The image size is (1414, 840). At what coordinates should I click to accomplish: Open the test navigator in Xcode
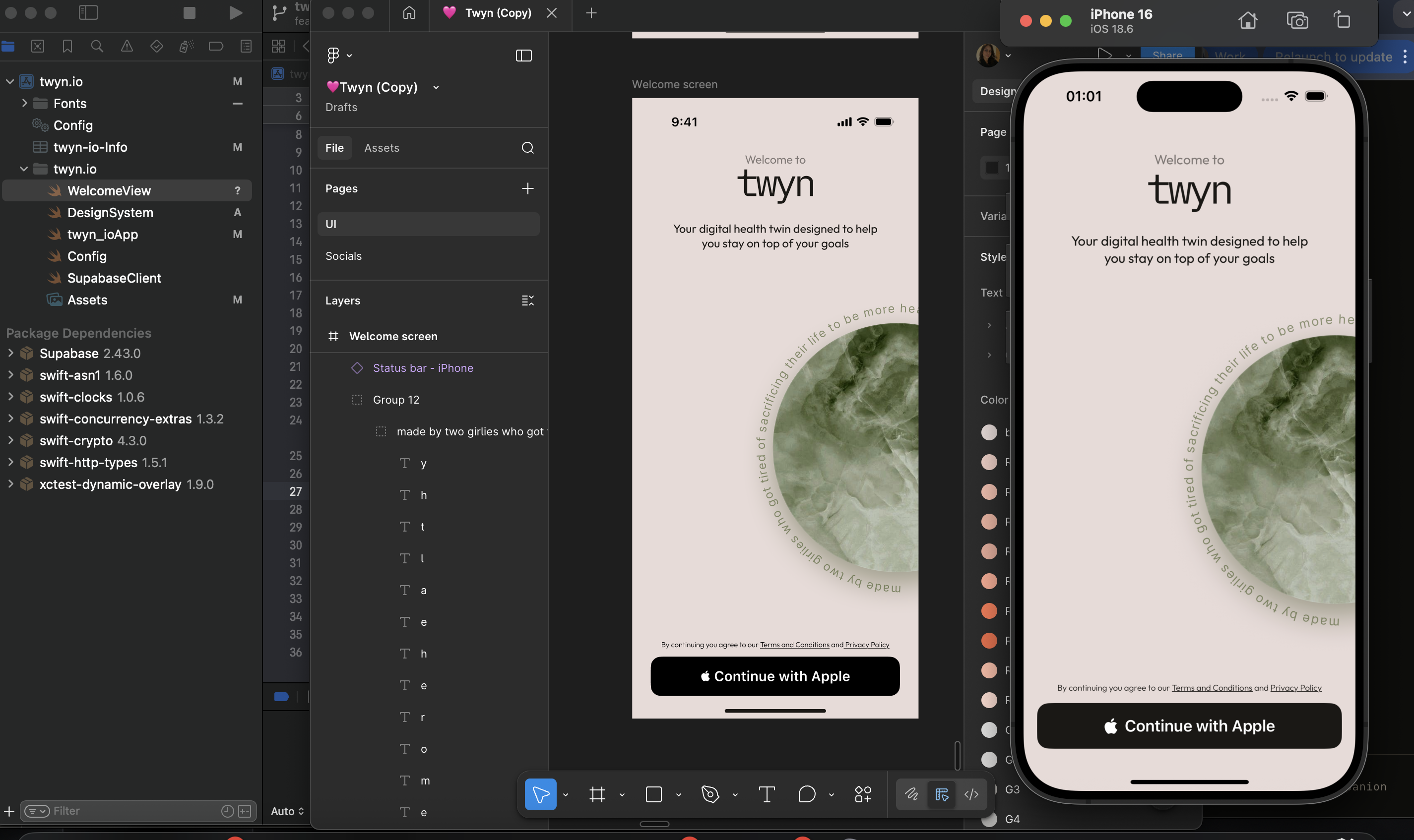pos(157,46)
